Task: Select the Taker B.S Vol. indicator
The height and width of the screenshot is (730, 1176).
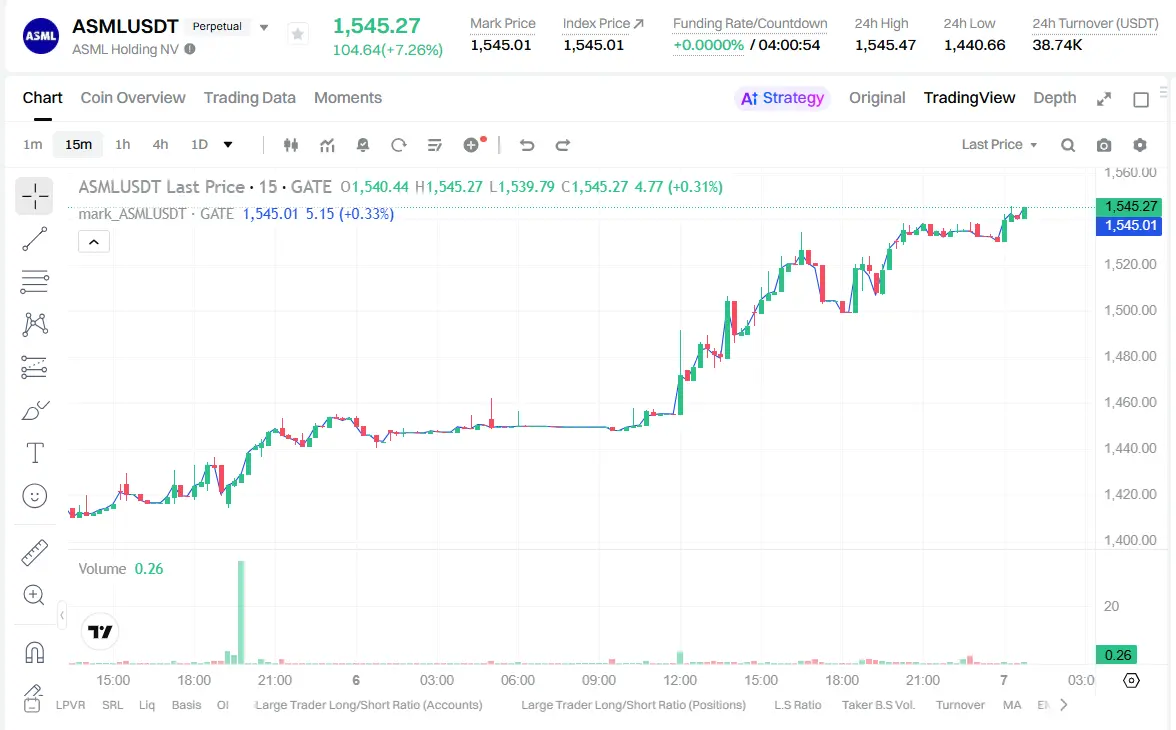Action: click(878, 705)
